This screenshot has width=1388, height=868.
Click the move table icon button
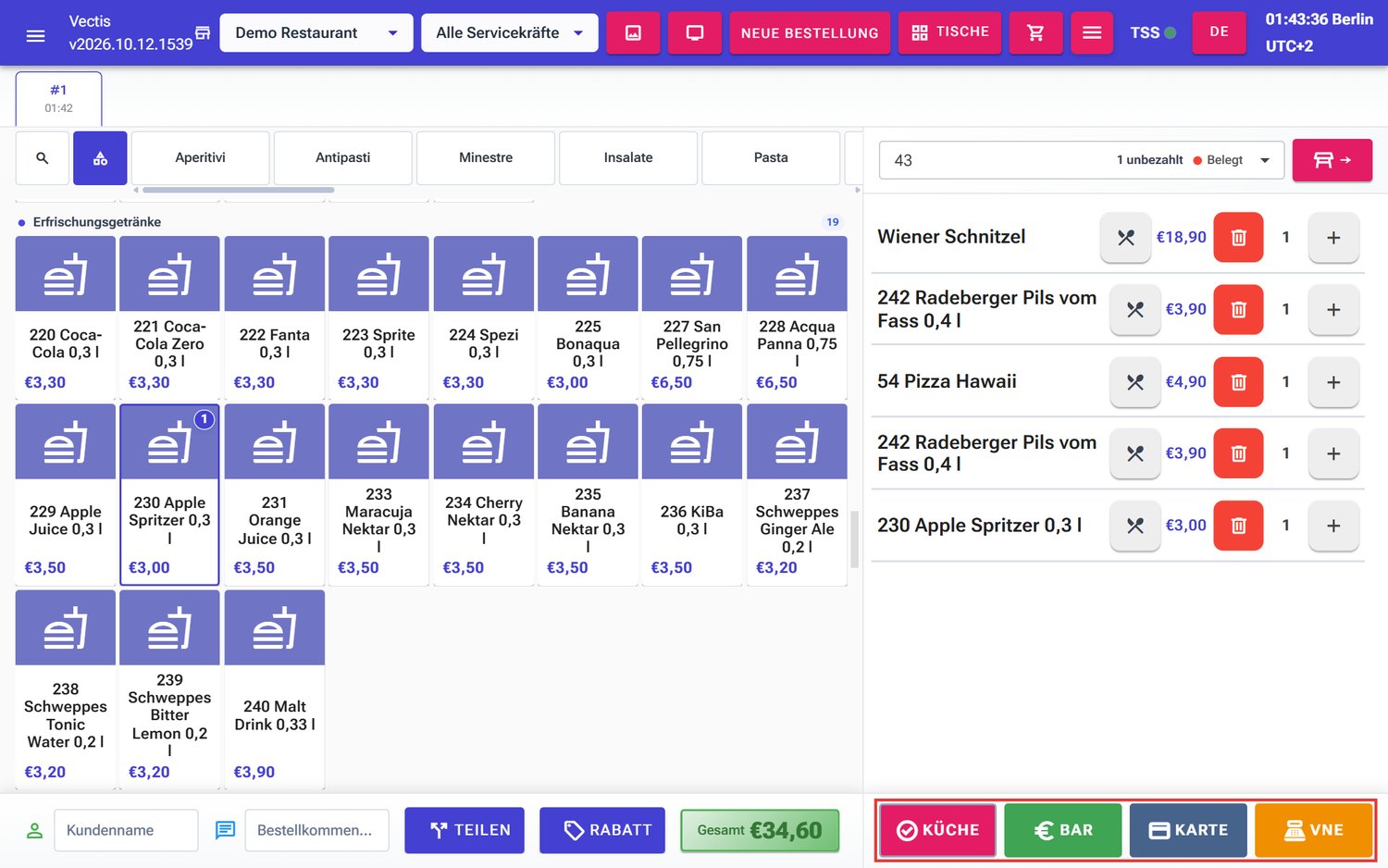1332,160
